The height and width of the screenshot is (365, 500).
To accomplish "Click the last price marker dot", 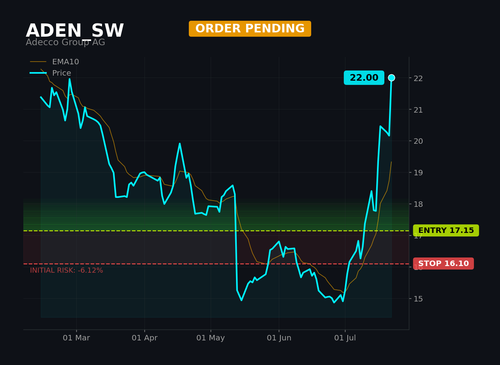I will click(392, 78).
